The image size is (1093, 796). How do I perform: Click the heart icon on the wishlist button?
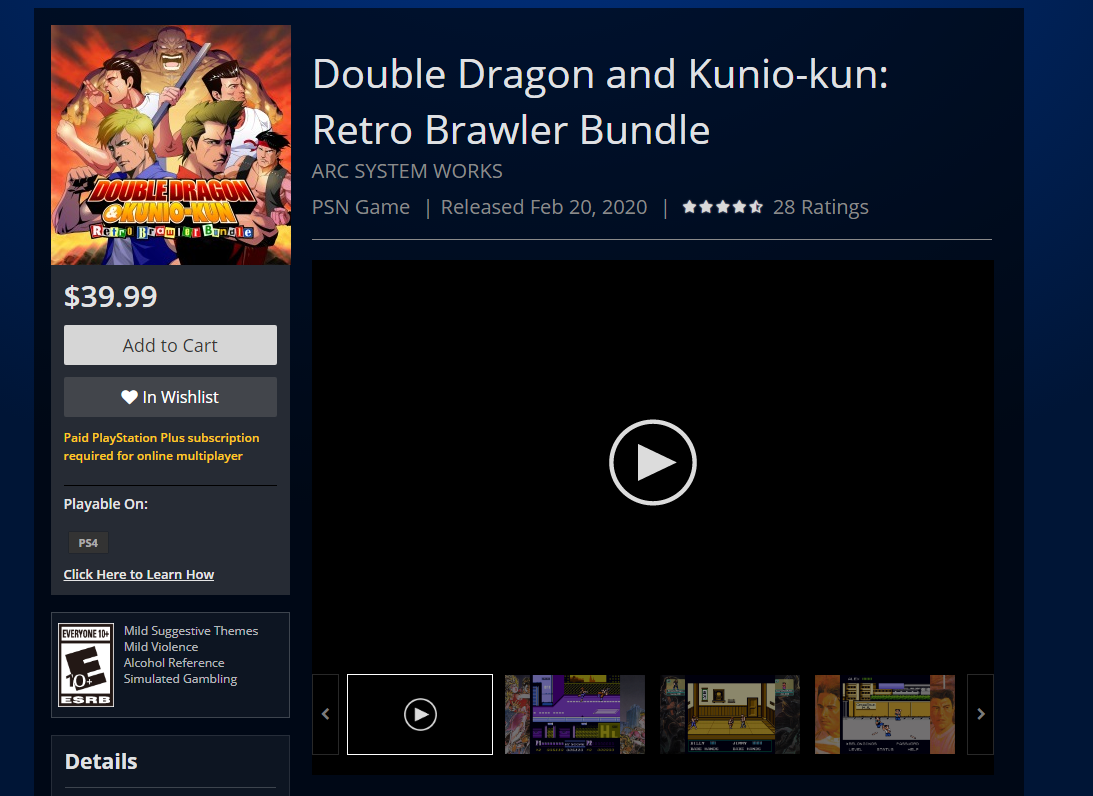point(129,397)
